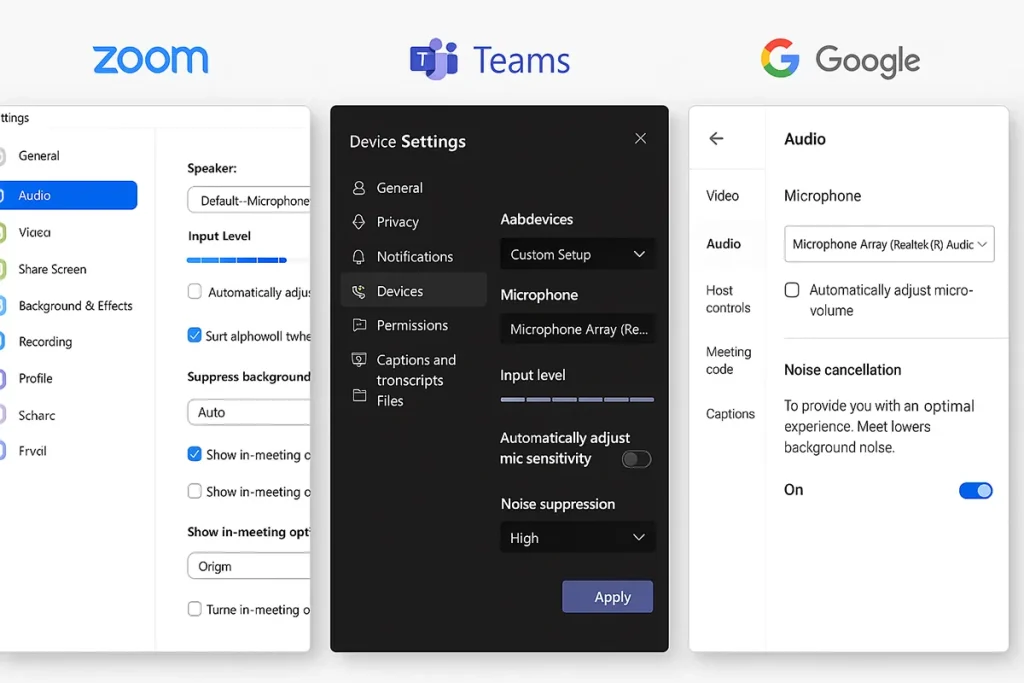The width and height of the screenshot is (1024, 683).
Task: Open the Origm dropdown in Zoom
Action: coord(249,566)
